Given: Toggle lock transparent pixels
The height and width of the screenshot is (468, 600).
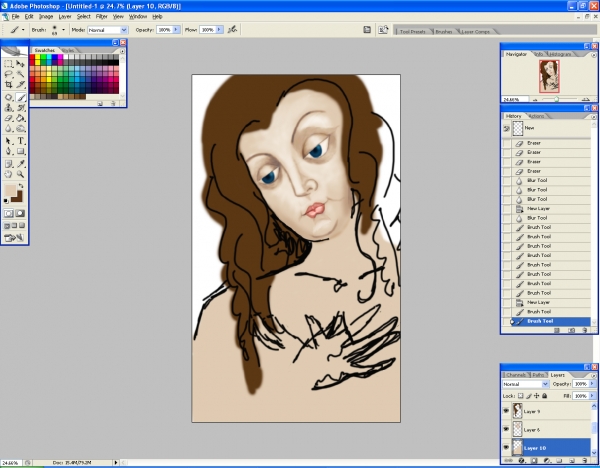Looking at the screenshot, I should tap(520, 396).
